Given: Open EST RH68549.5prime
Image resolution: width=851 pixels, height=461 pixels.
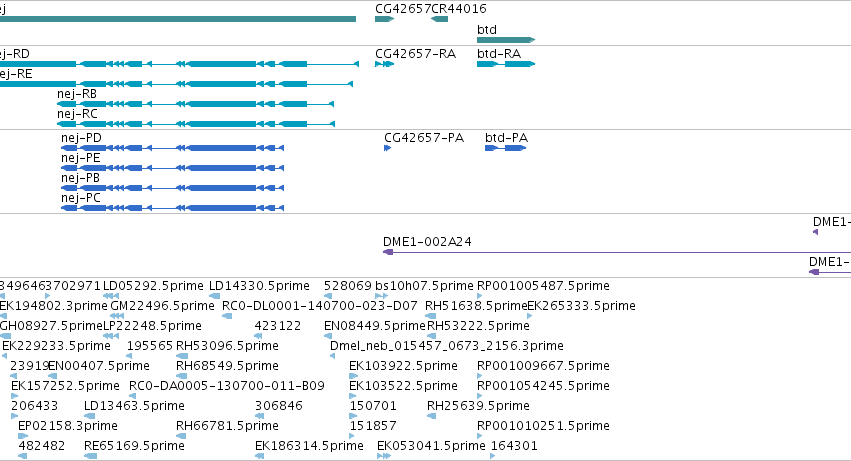Looking at the screenshot, I should [x=227, y=366].
